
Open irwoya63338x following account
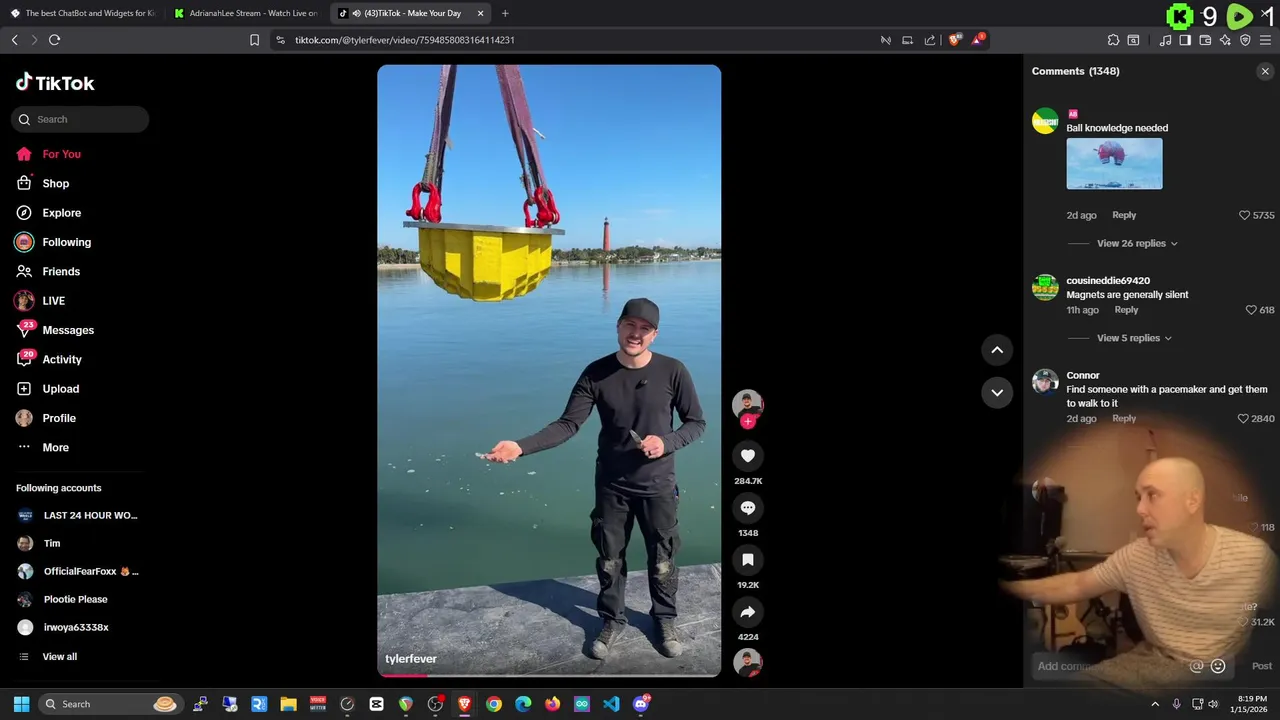(x=76, y=627)
